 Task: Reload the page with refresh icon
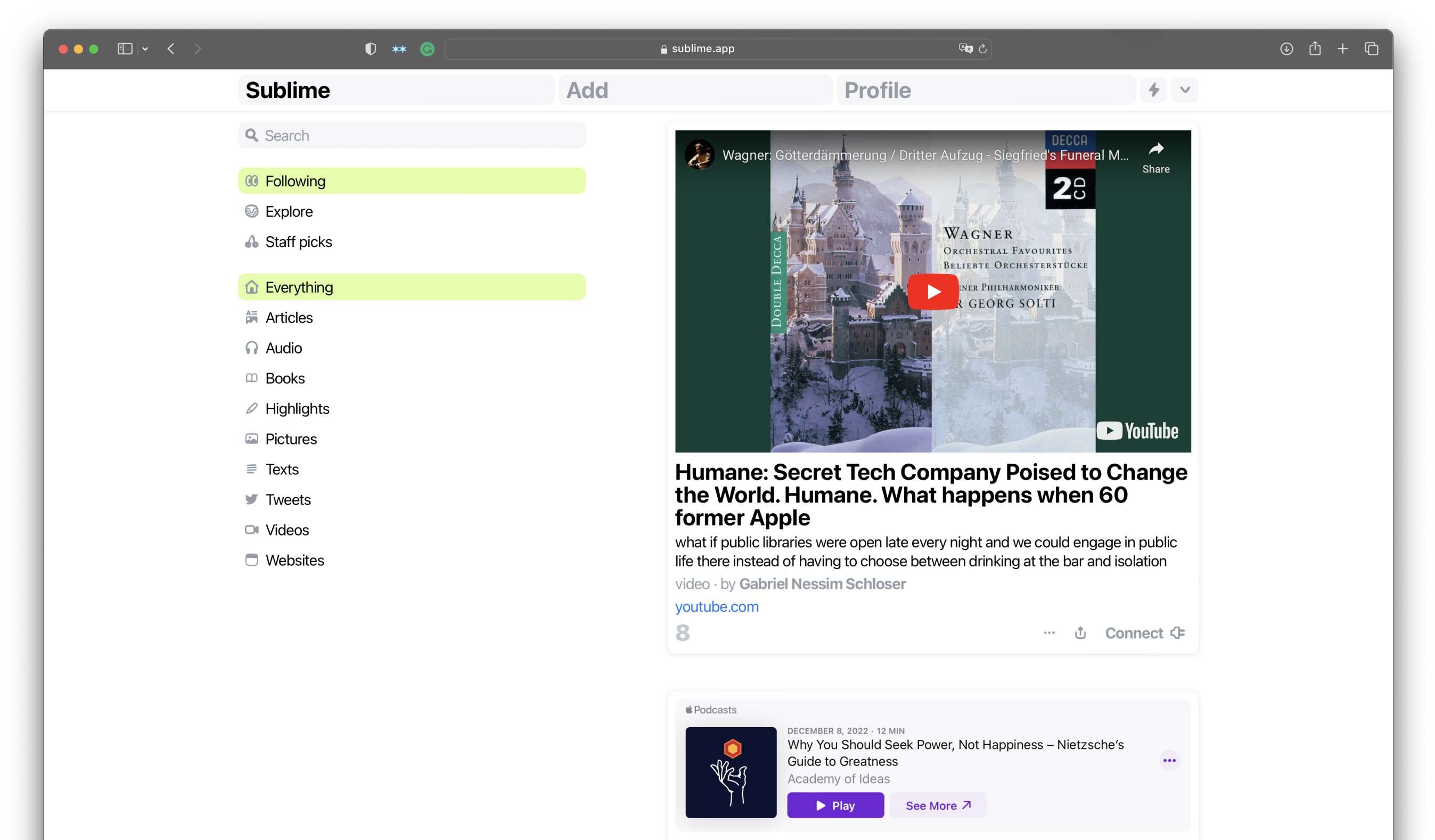[983, 49]
